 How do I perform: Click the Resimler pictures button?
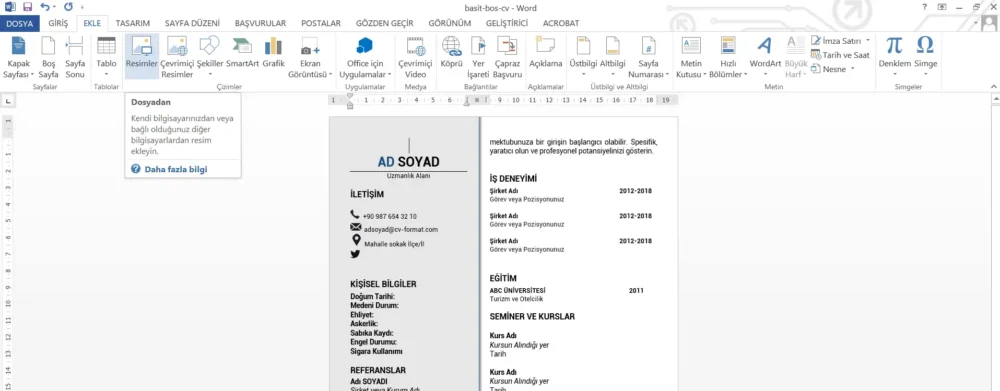142,57
